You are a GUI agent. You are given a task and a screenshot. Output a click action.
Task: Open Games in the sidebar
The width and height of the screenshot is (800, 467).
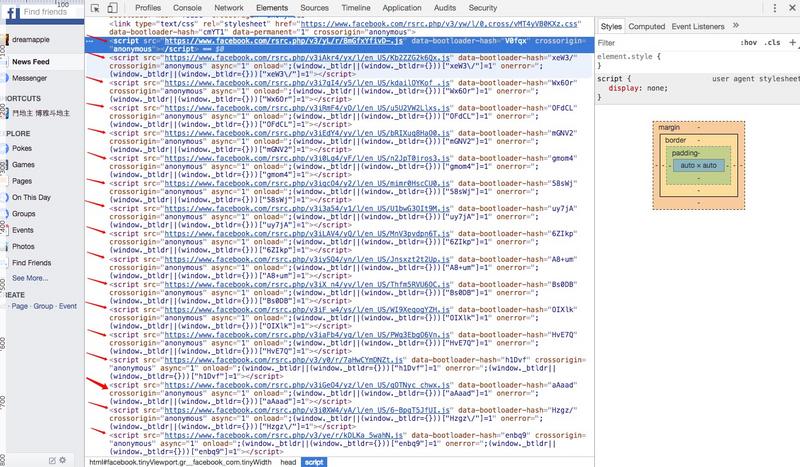[23, 164]
